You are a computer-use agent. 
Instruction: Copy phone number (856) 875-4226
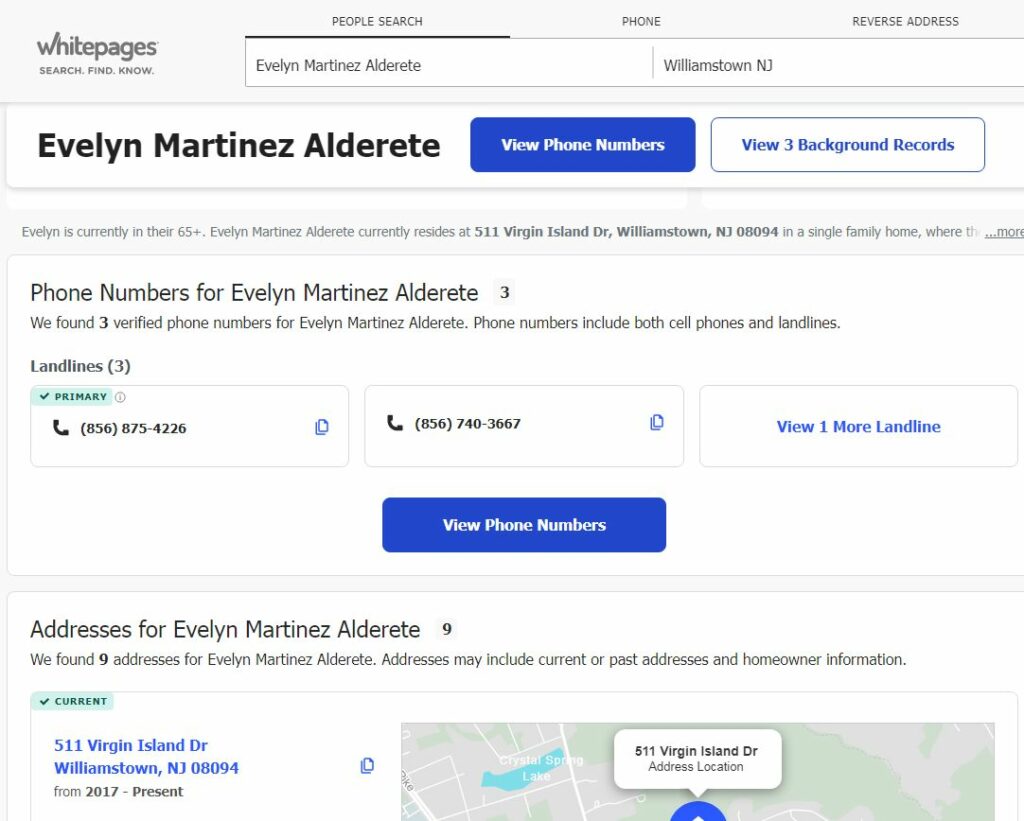tap(322, 427)
